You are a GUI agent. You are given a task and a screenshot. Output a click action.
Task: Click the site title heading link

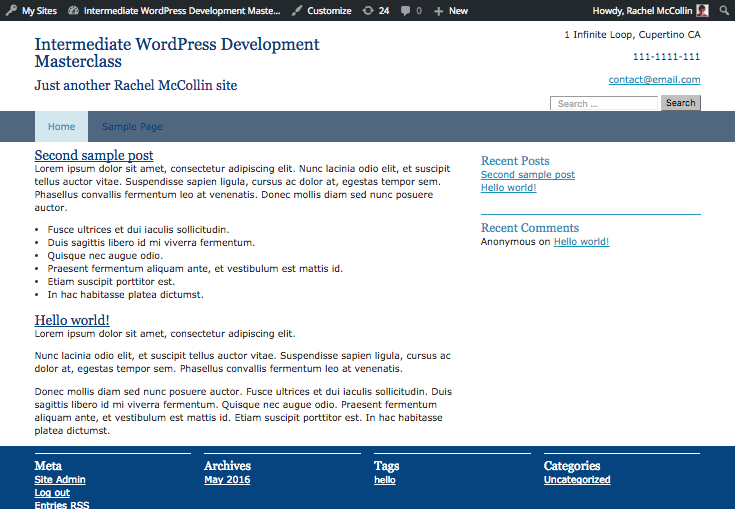177,52
